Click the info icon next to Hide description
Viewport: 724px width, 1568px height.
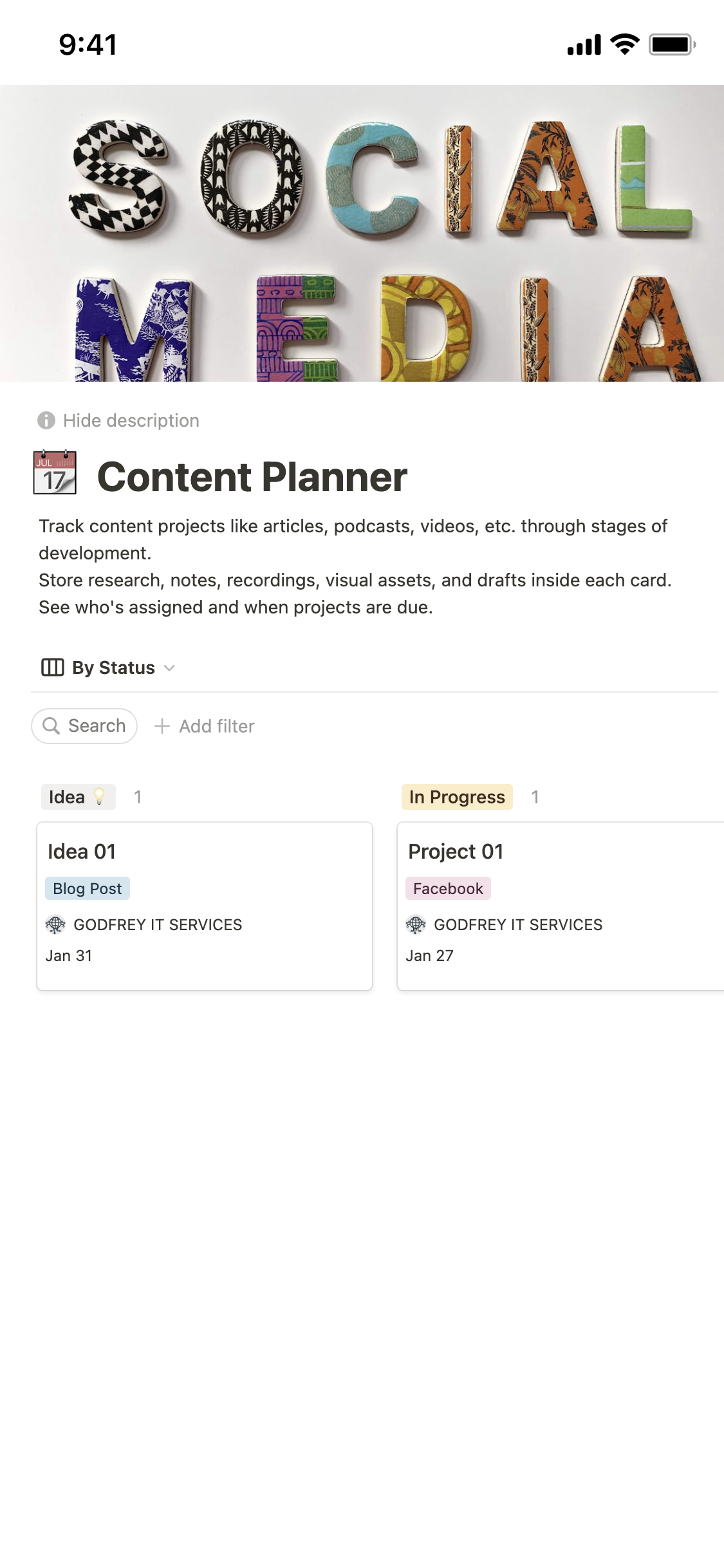point(46,420)
